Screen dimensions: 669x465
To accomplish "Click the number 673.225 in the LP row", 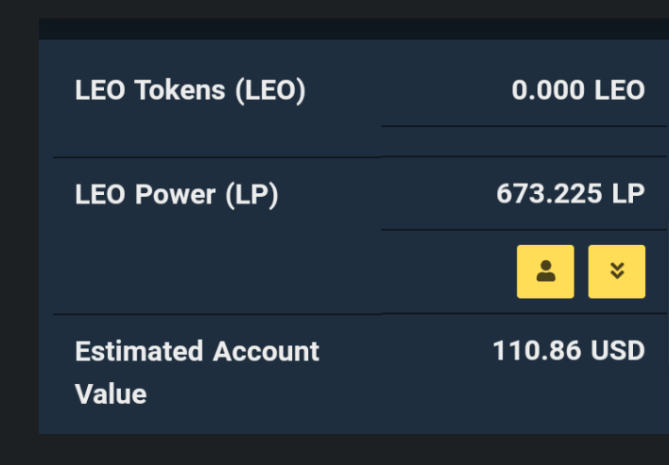I will [x=549, y=194].
